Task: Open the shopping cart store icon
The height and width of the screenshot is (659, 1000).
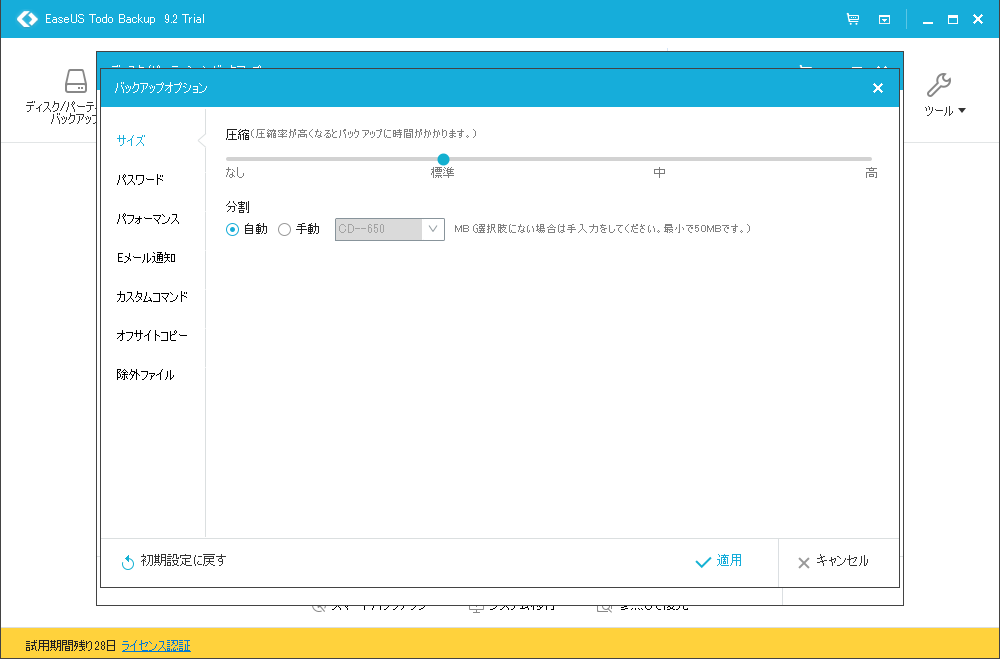Action: pyautogui.click(x=852, y=18)
